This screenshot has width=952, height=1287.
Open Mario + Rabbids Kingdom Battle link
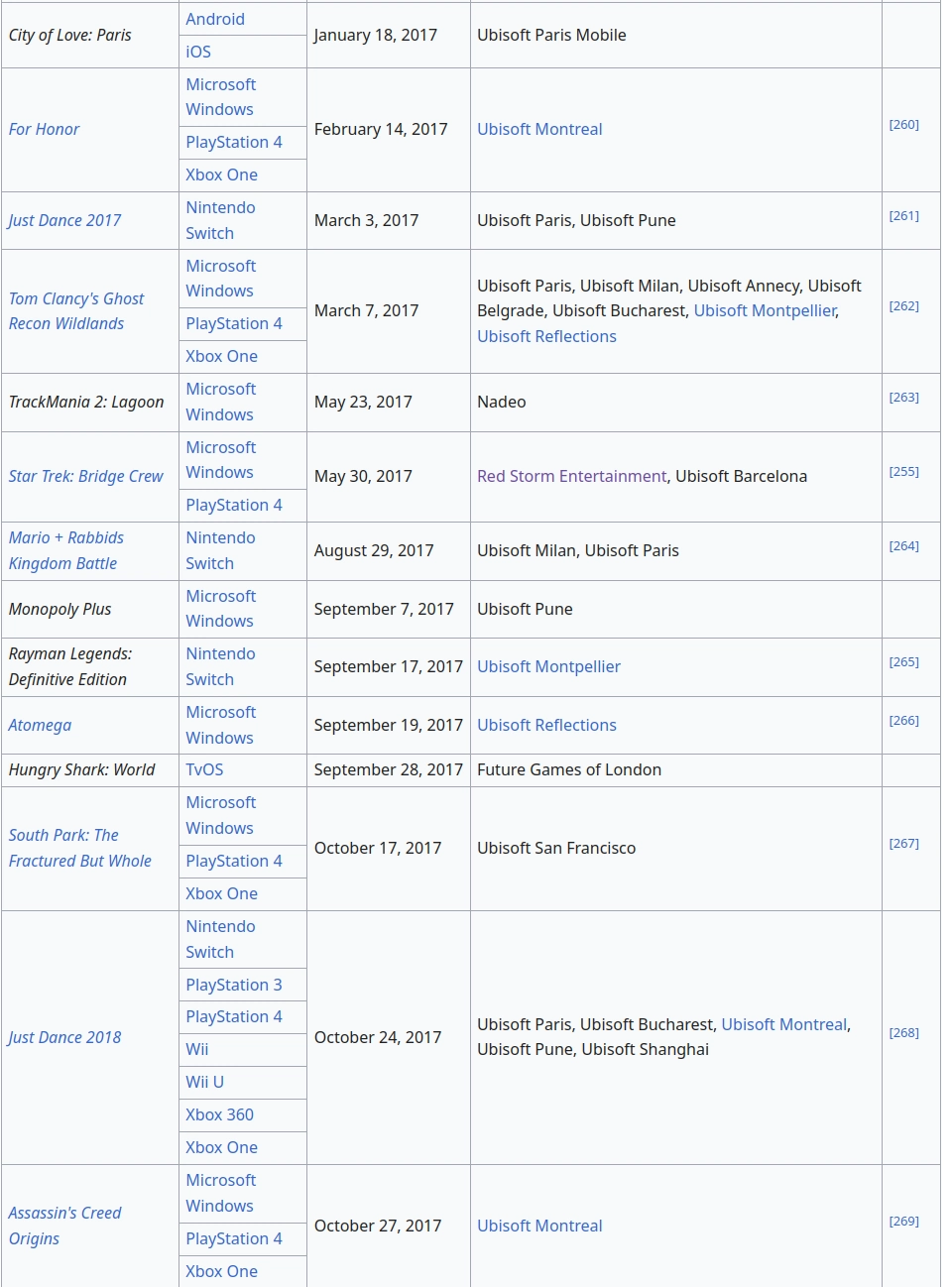(66, 550)
